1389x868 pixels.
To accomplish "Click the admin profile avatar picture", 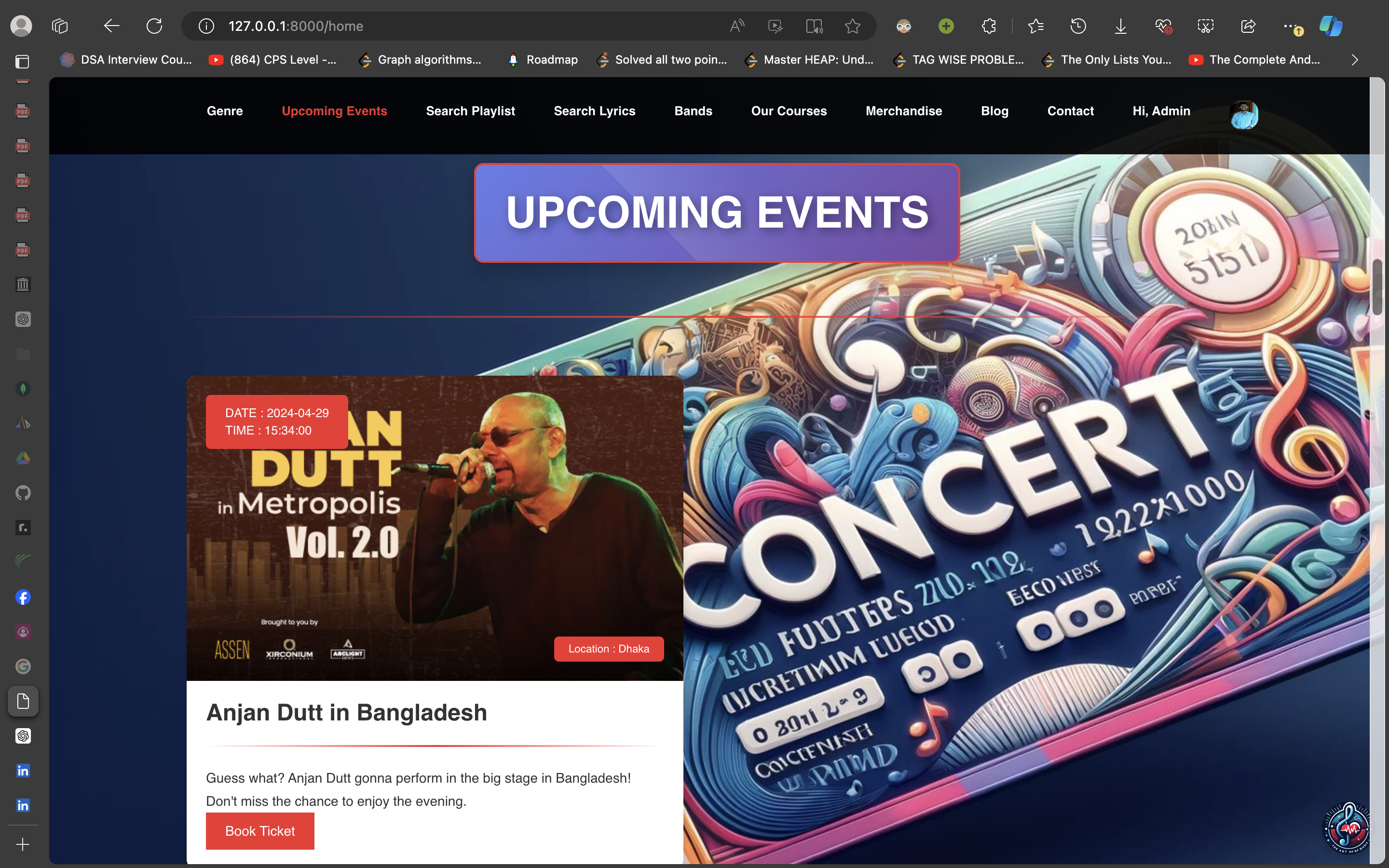I will pos(1244,114).
